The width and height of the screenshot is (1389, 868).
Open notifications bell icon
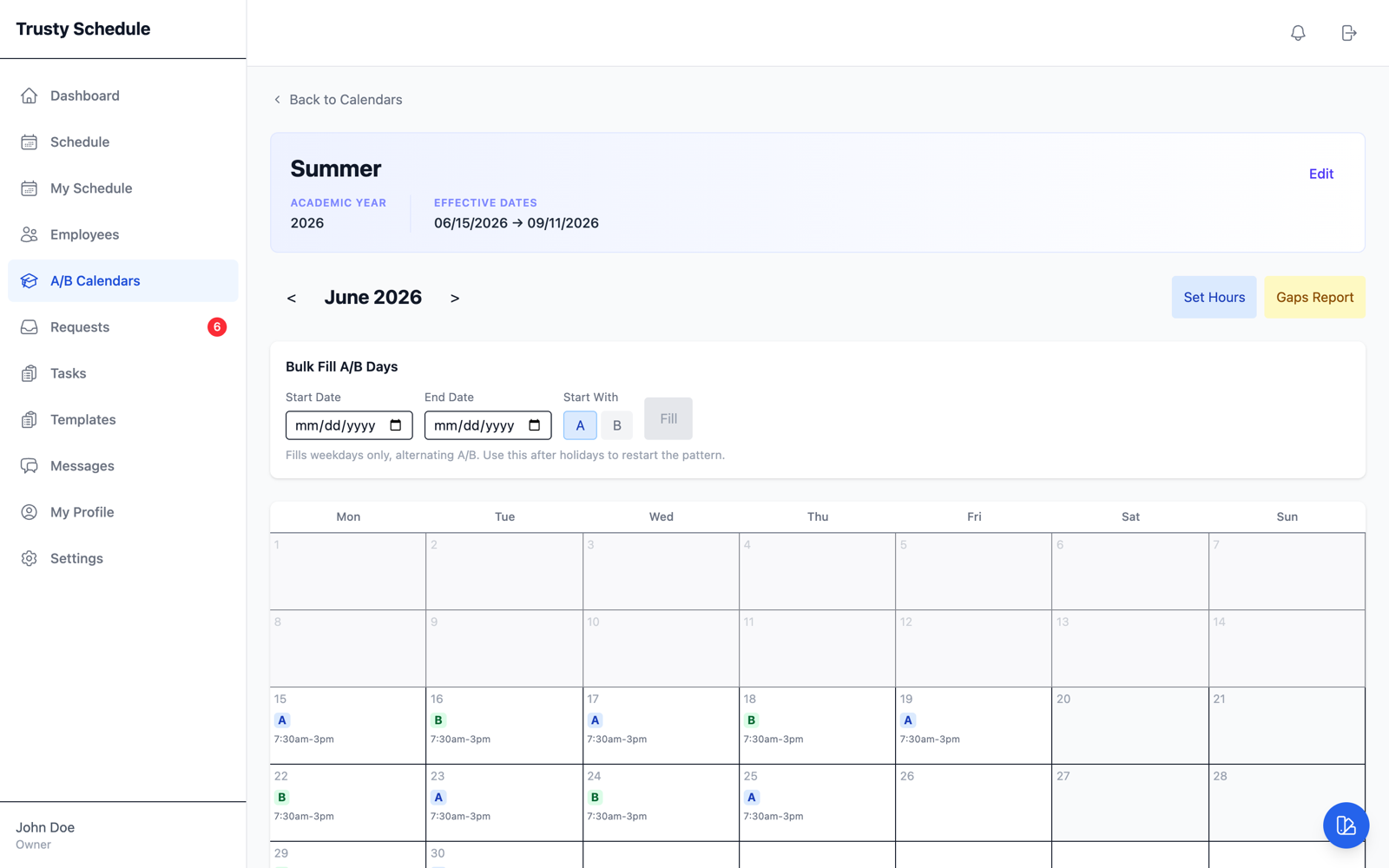pos(1298,33)
